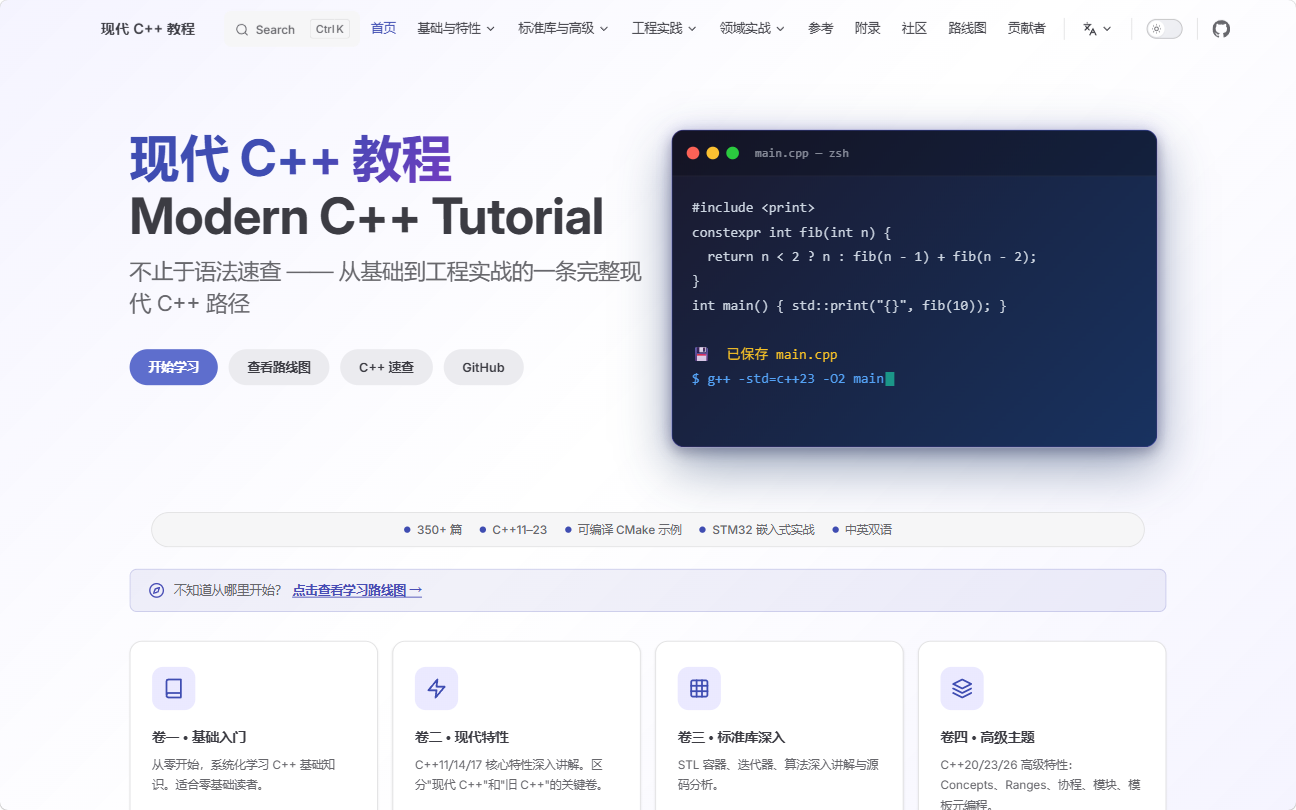The height and width of the screenshot is (810, 1296).
Task: Click the constexpr int fib(int n) line
Action: [x=791, y=232]
